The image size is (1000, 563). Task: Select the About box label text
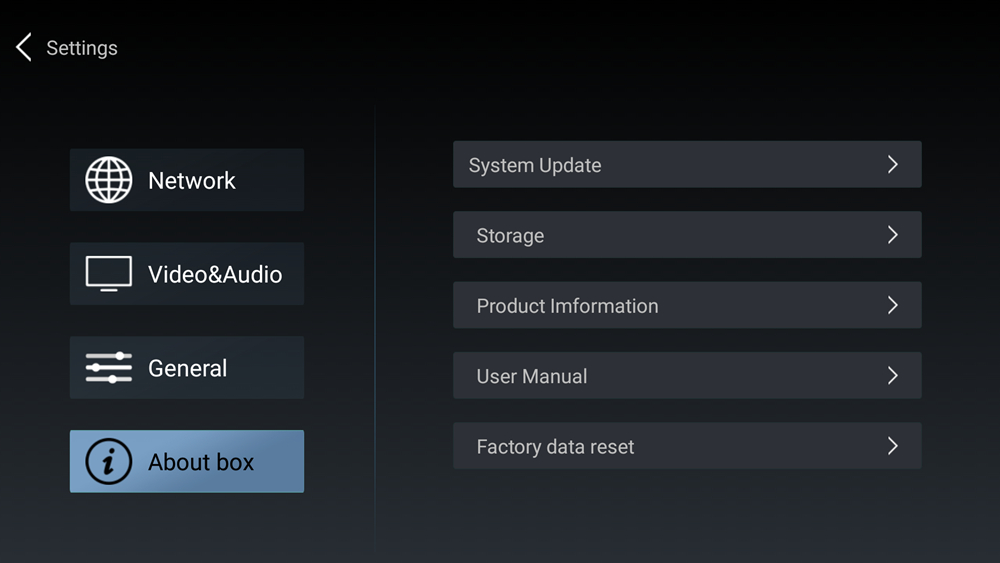(201, 462)
